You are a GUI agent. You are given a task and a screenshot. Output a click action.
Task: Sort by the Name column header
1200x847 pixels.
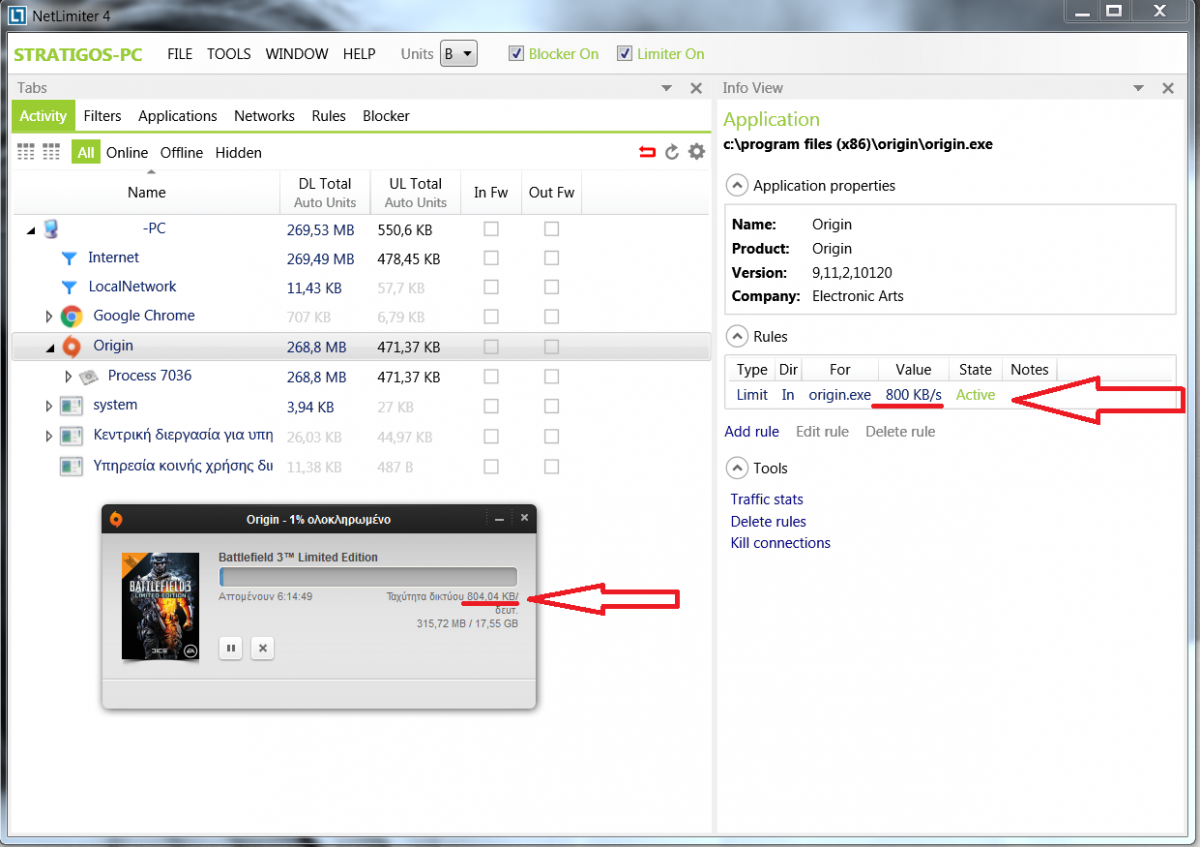(147, 192)
